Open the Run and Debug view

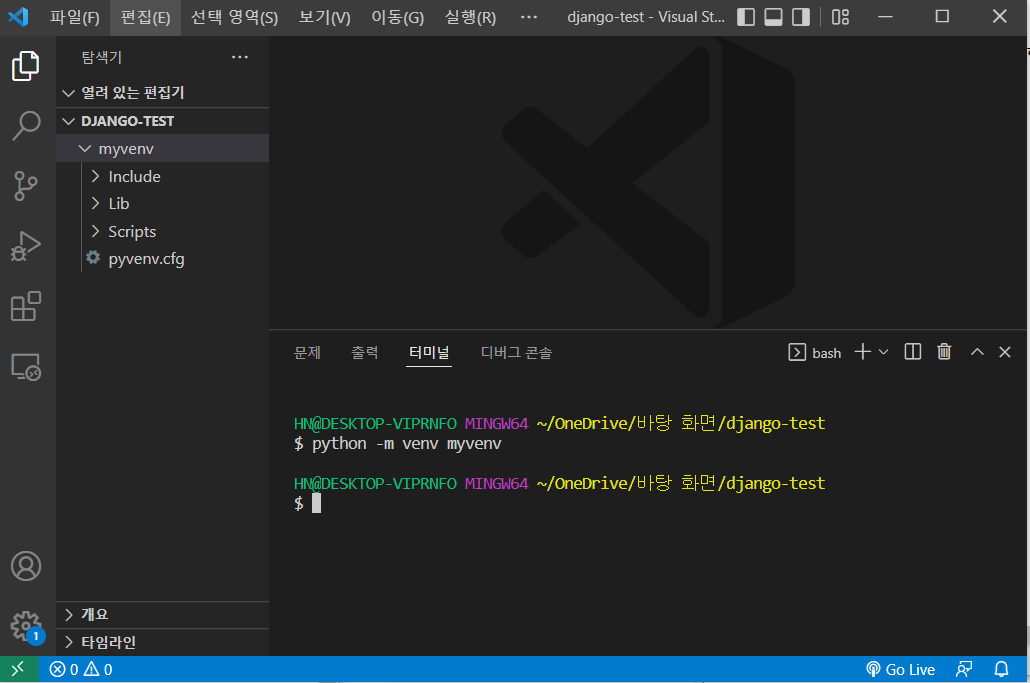[26, 246]
